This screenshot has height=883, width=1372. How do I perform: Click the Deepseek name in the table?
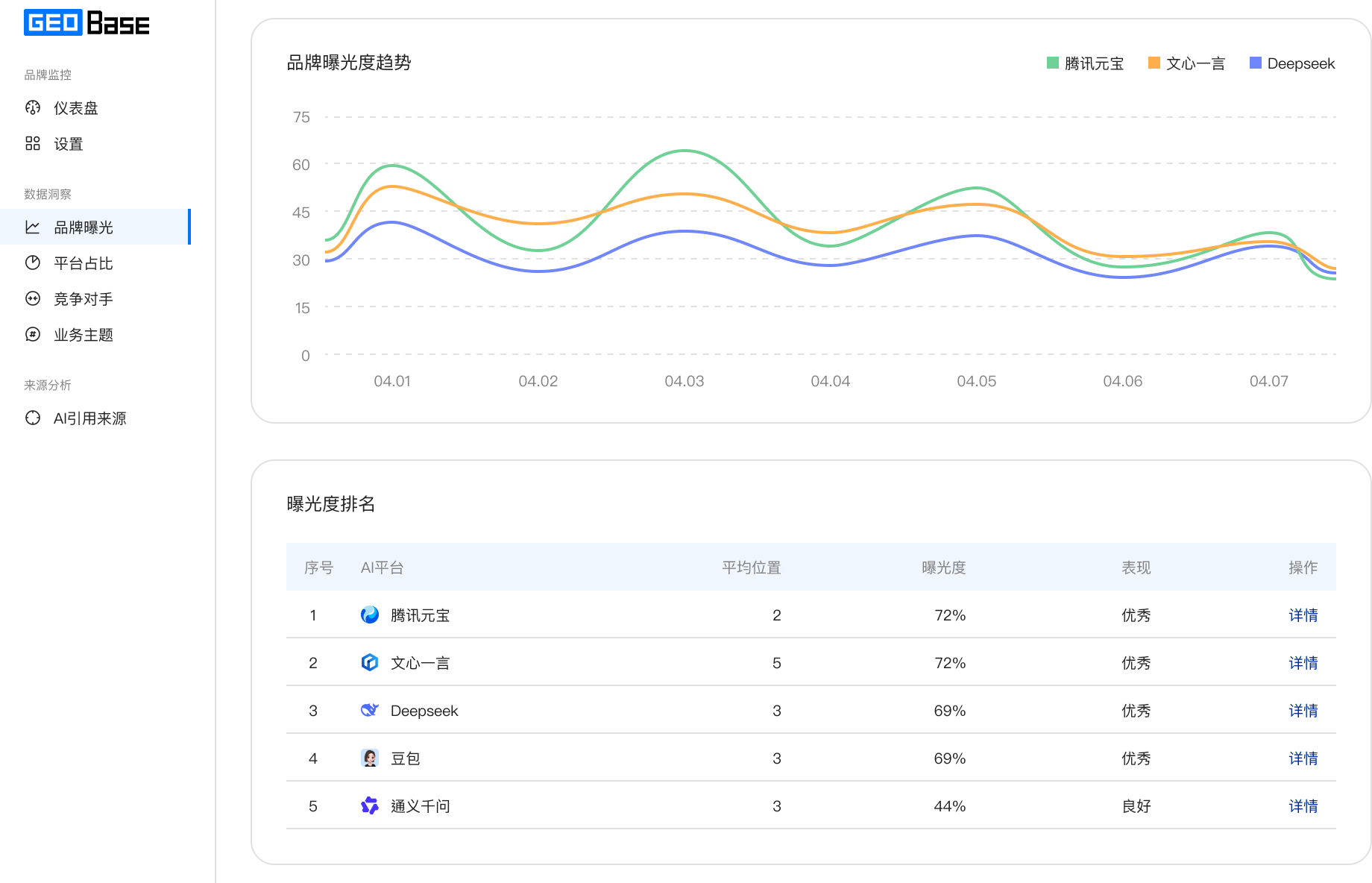click(x=424, y=711)
